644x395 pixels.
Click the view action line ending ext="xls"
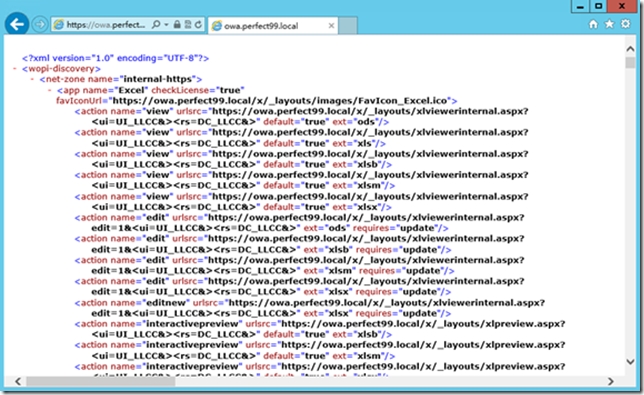click(x=239, y=143)
